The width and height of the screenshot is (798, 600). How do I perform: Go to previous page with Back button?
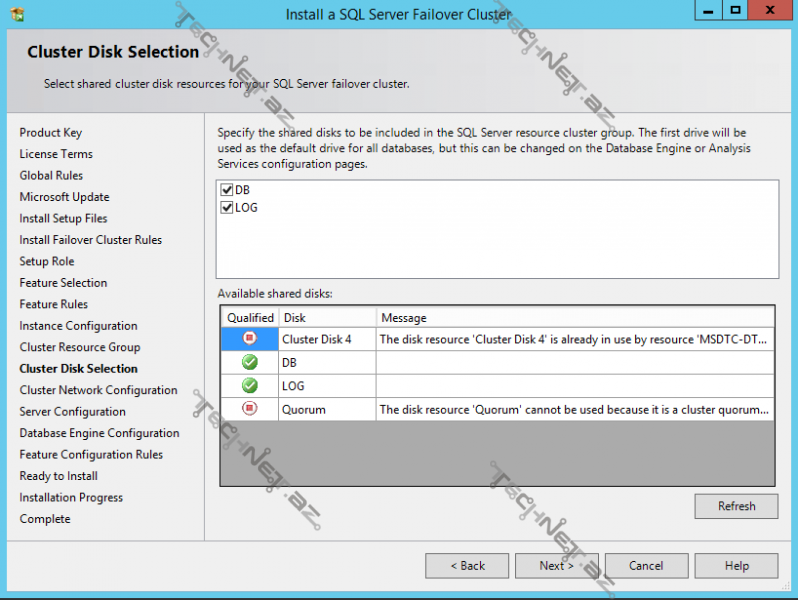(466, 565)
